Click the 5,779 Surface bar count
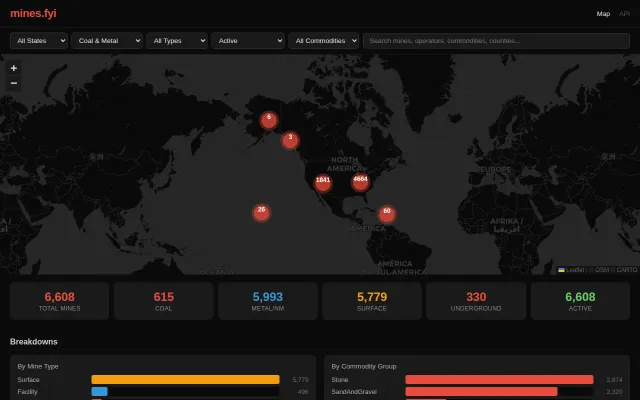The image size is (640, 400). [300, 380]
